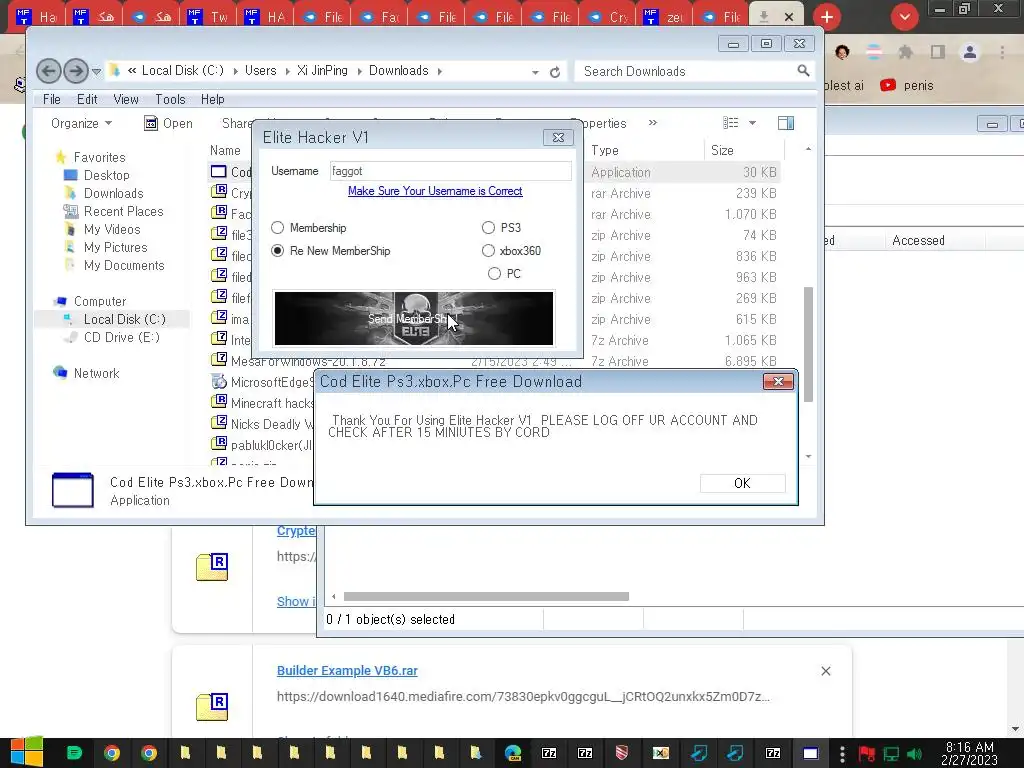Click OK in the Cod Elite message box
Viewport: 1024px width, 768px height.
[743, 483]
